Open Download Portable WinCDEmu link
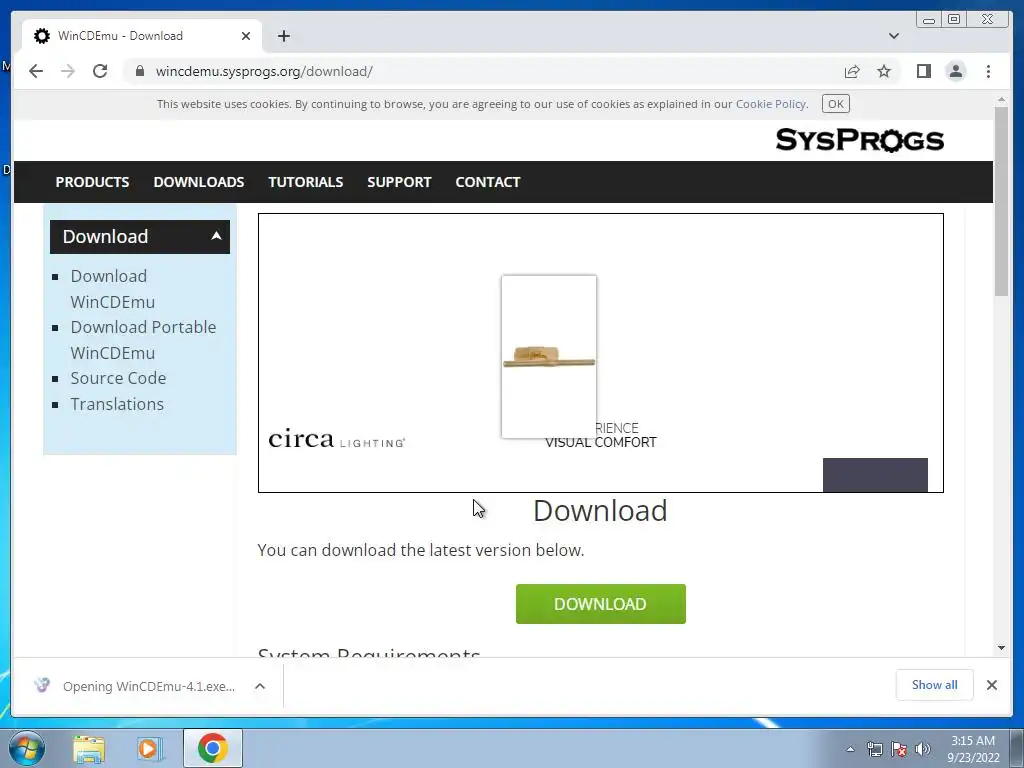The width and height of the screenshot is (1024, 768). tap(143, 340)
